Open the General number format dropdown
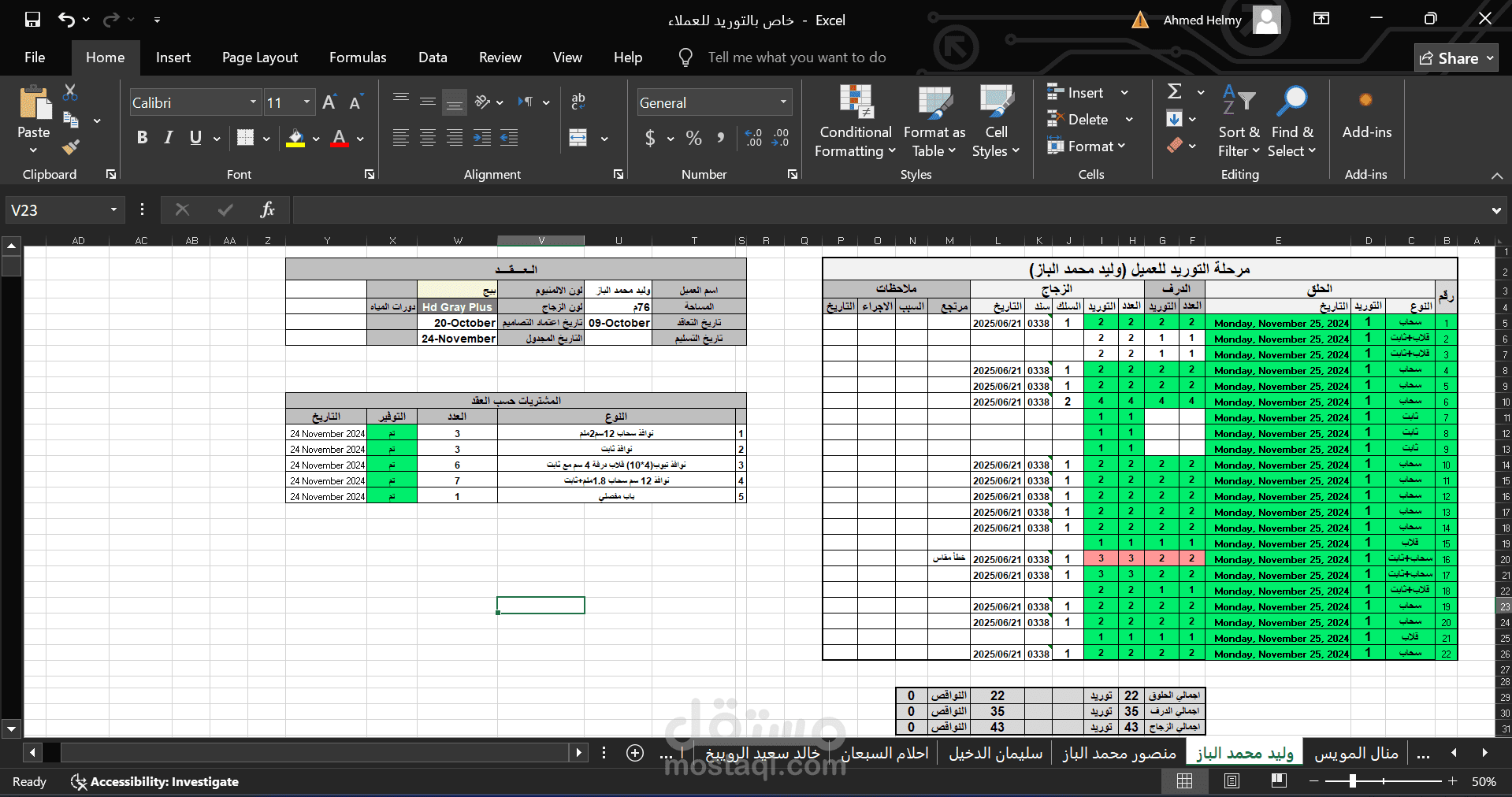 783,102
